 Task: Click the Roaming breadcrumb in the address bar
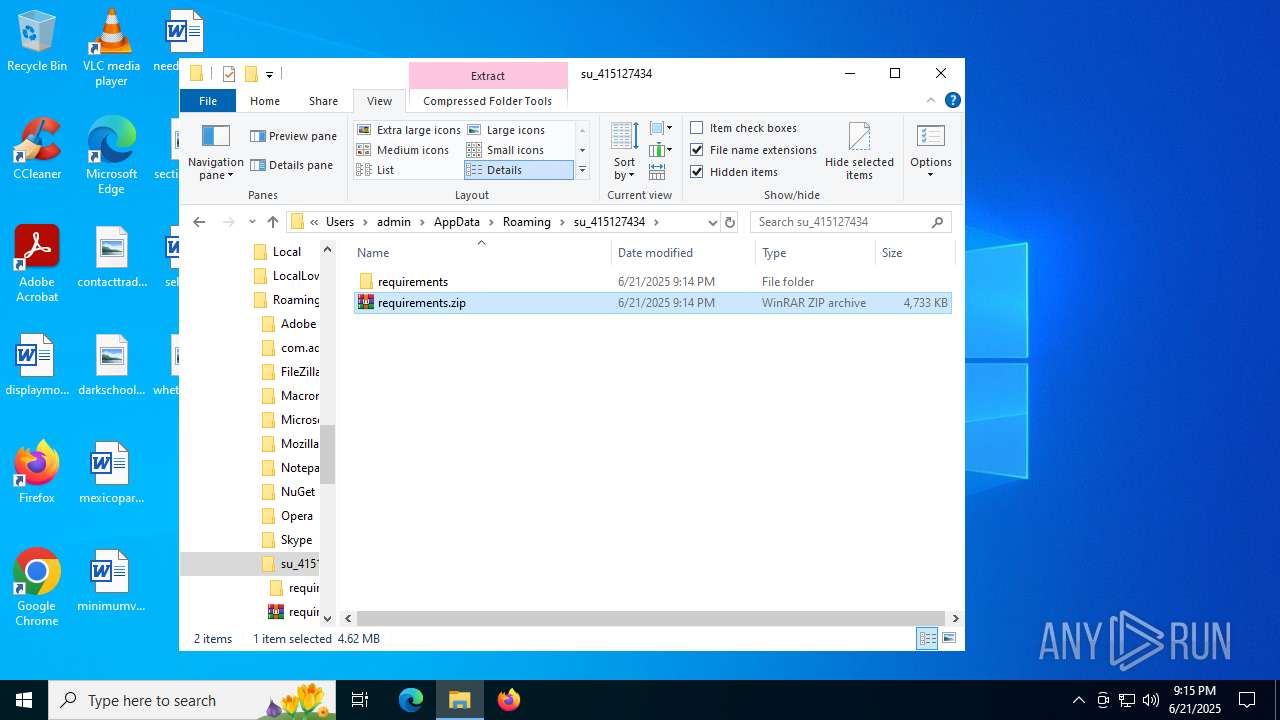click(527, 222)
